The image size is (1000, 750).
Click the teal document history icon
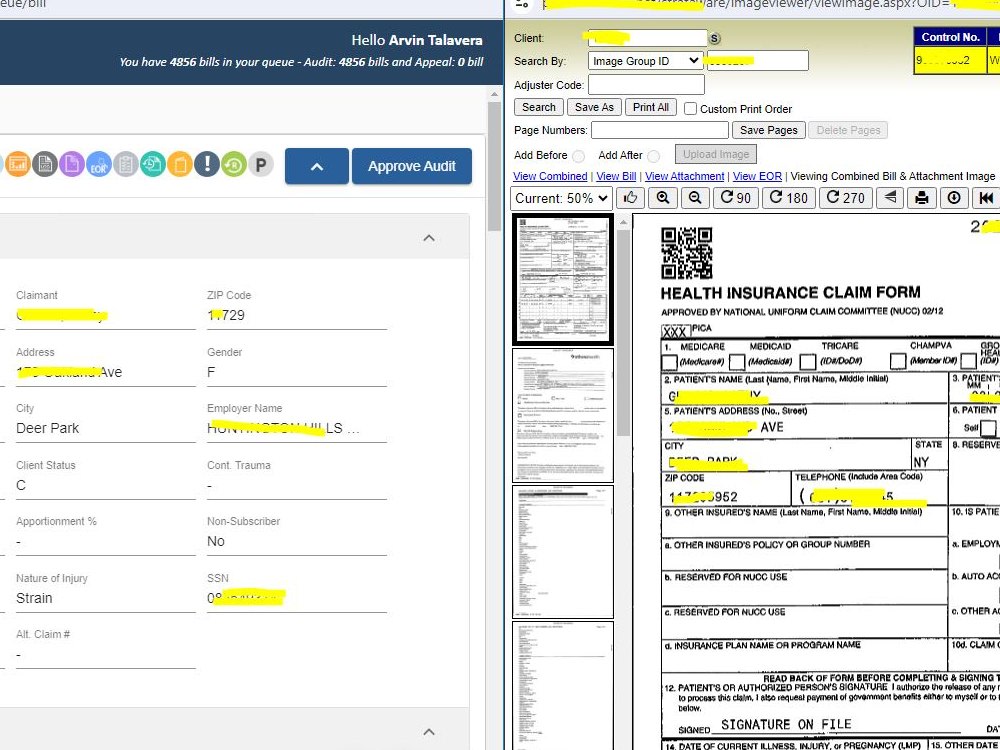(x=153, y=165)
